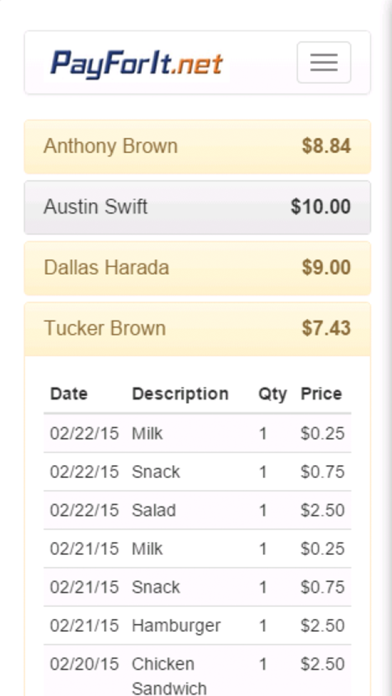Image resolution: width=392 pixels, height=696 pixels.
Task: Collapse Tucker Brown's account panel
Action: point(197,329)
